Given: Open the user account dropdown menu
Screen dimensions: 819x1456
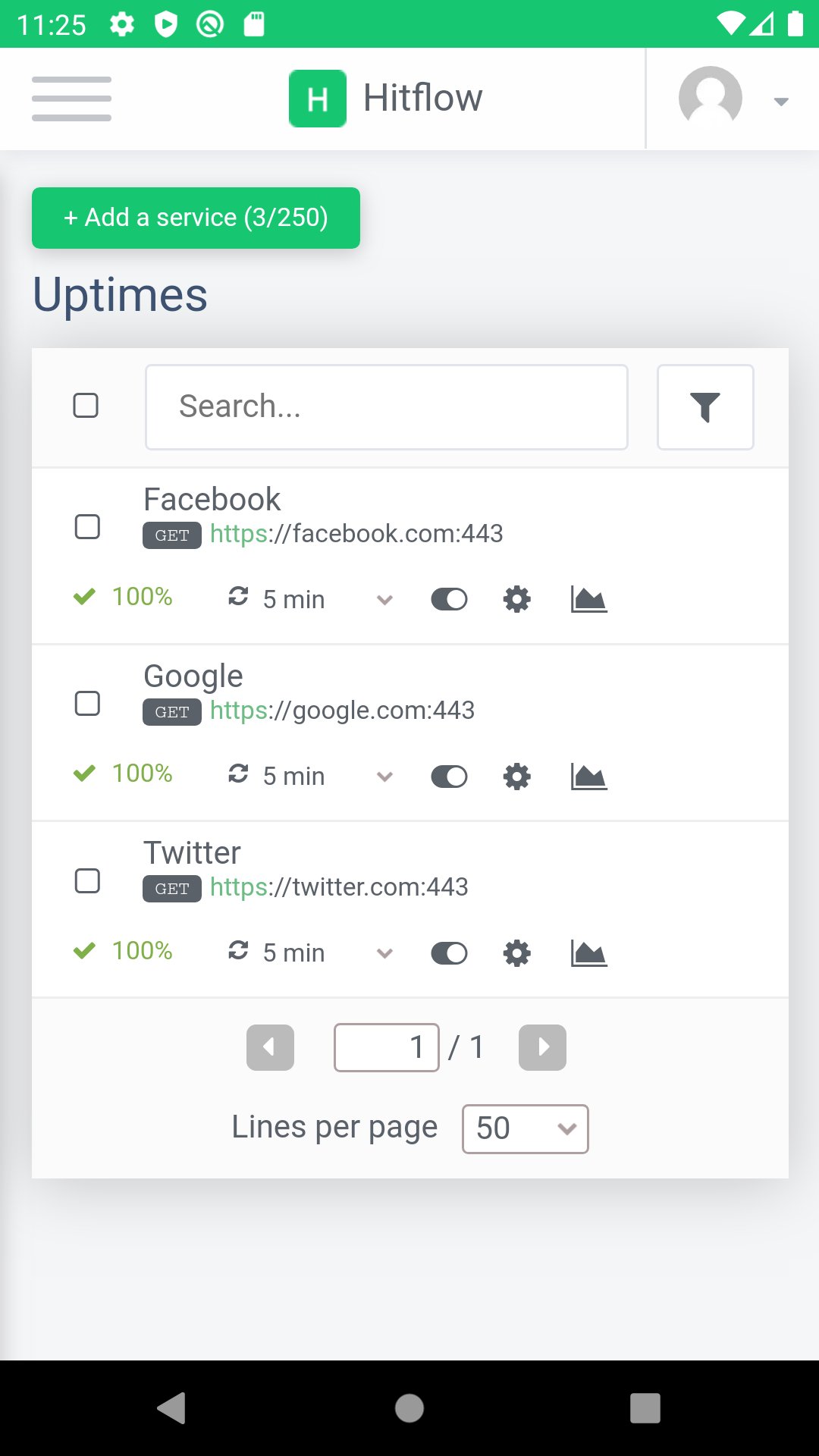Looking at the screenshot, I should click(x=780, y=101).
